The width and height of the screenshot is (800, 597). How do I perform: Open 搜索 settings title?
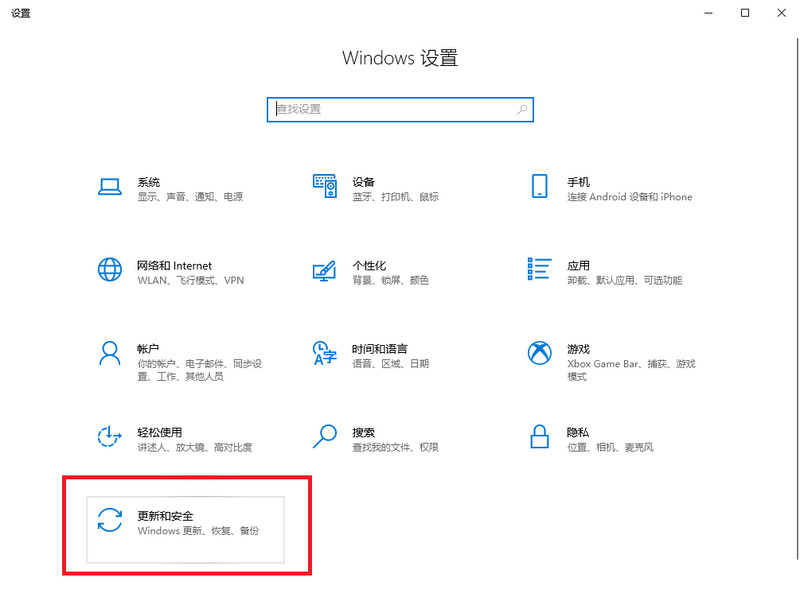363,433
